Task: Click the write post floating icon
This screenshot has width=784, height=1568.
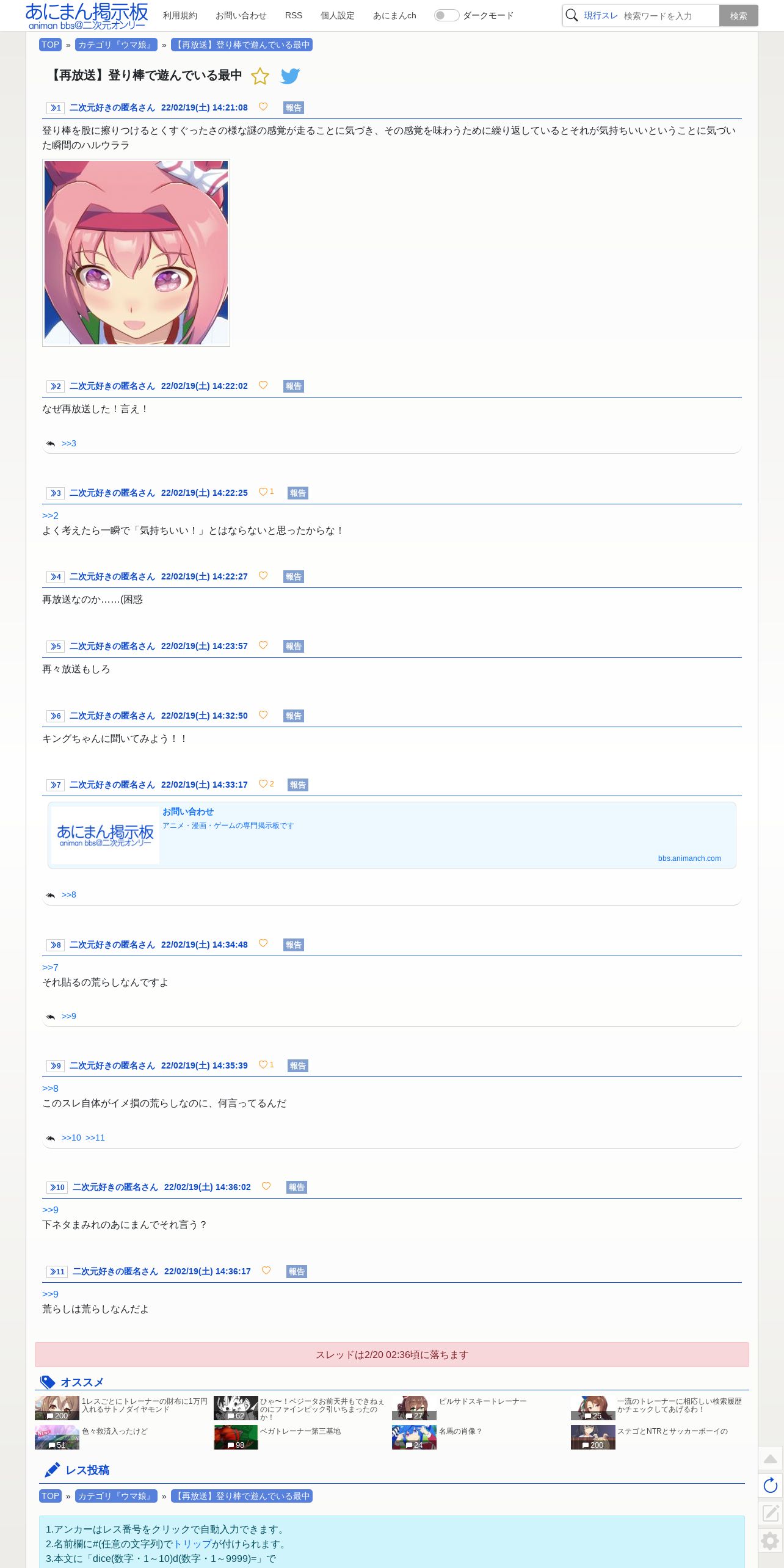Action: [771, 1512]
